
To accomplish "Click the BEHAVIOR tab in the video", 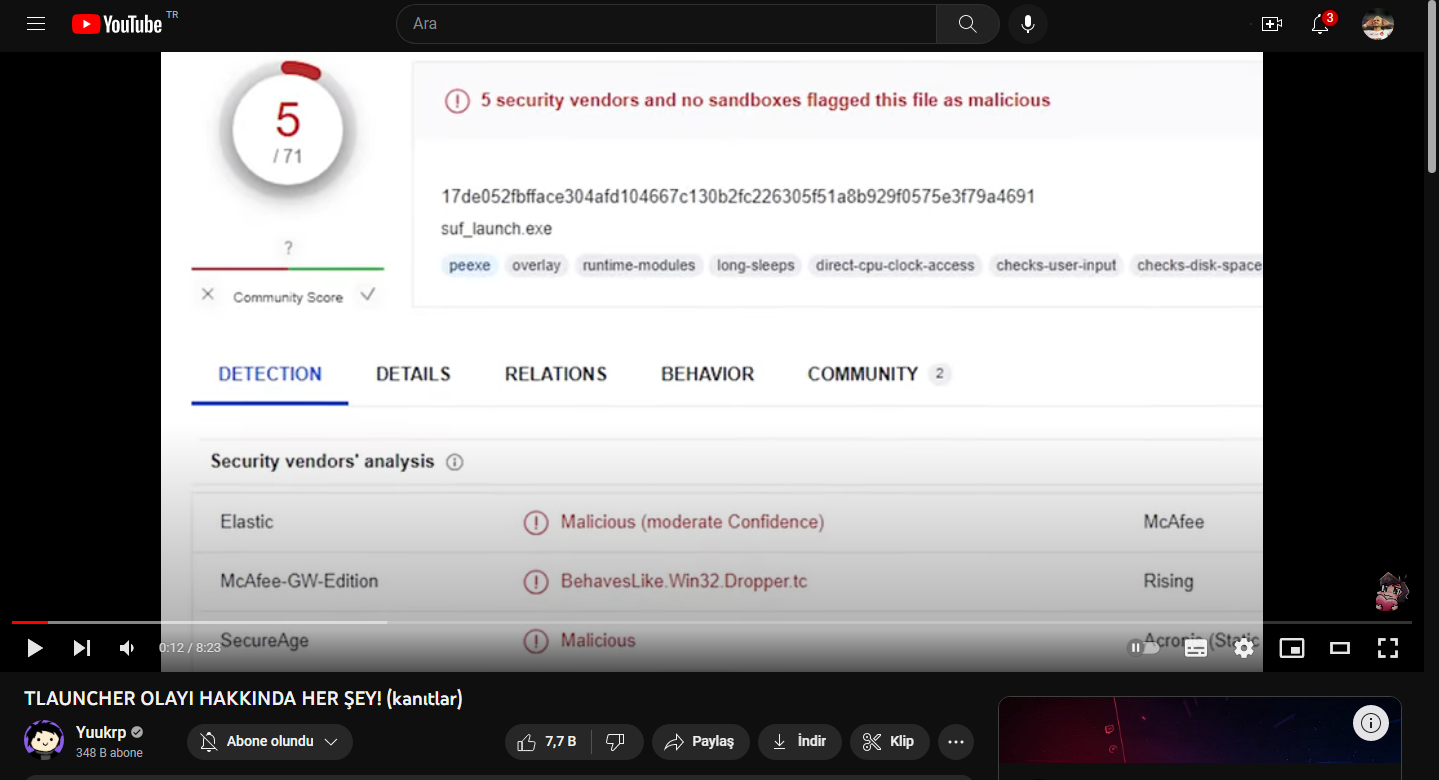I will click(708, 374).
